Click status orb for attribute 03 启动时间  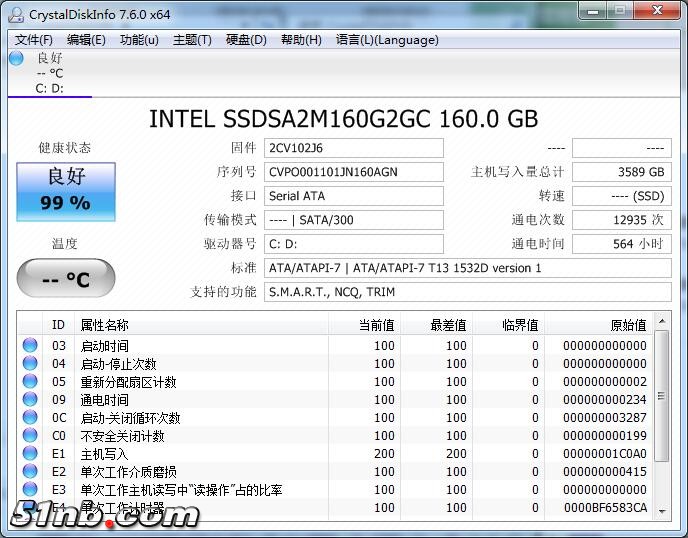[x=30, y=346]
